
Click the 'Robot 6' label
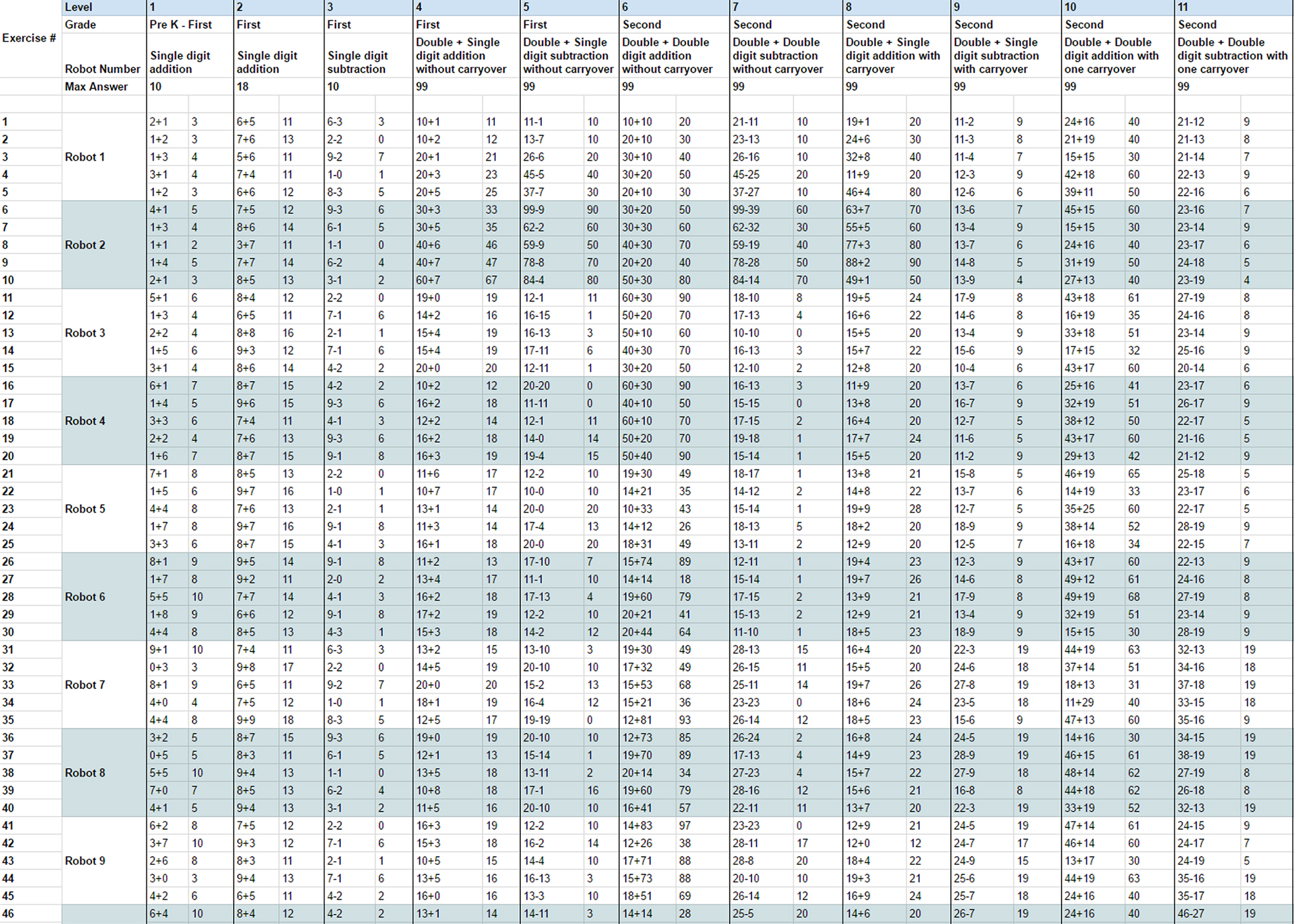click(x=85, y=597)
